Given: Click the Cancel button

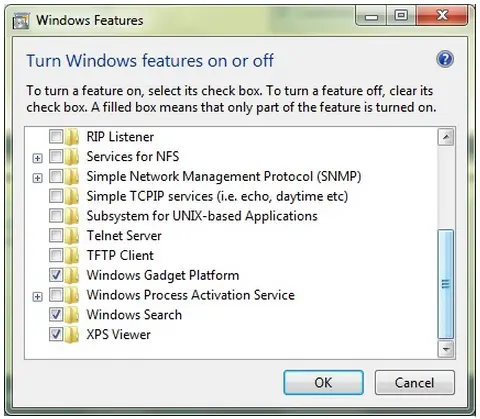Looking at the screenshot, I should pyautogui.click(x=414, y=382).
